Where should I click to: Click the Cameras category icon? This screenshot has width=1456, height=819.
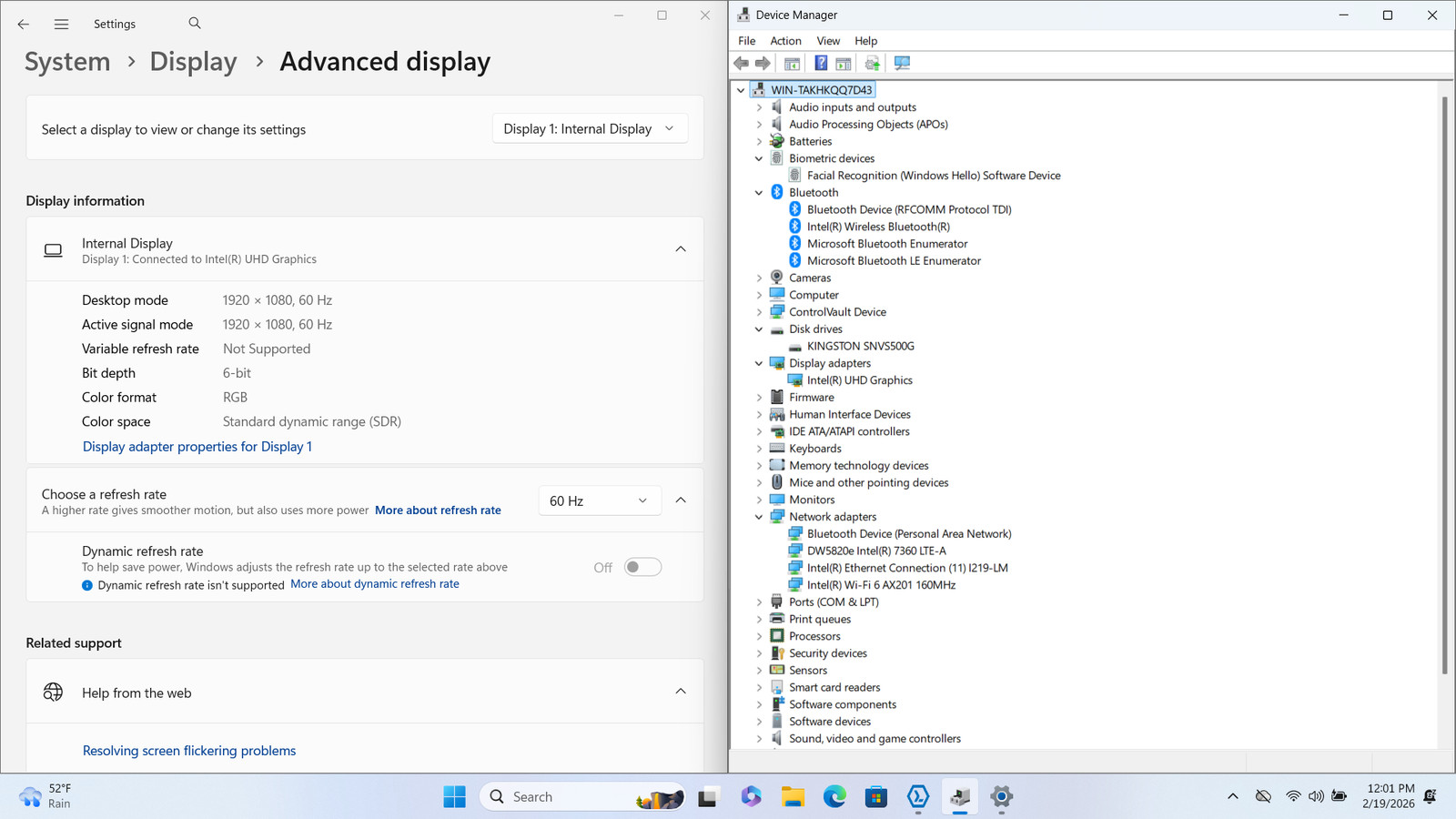(777, 278)
